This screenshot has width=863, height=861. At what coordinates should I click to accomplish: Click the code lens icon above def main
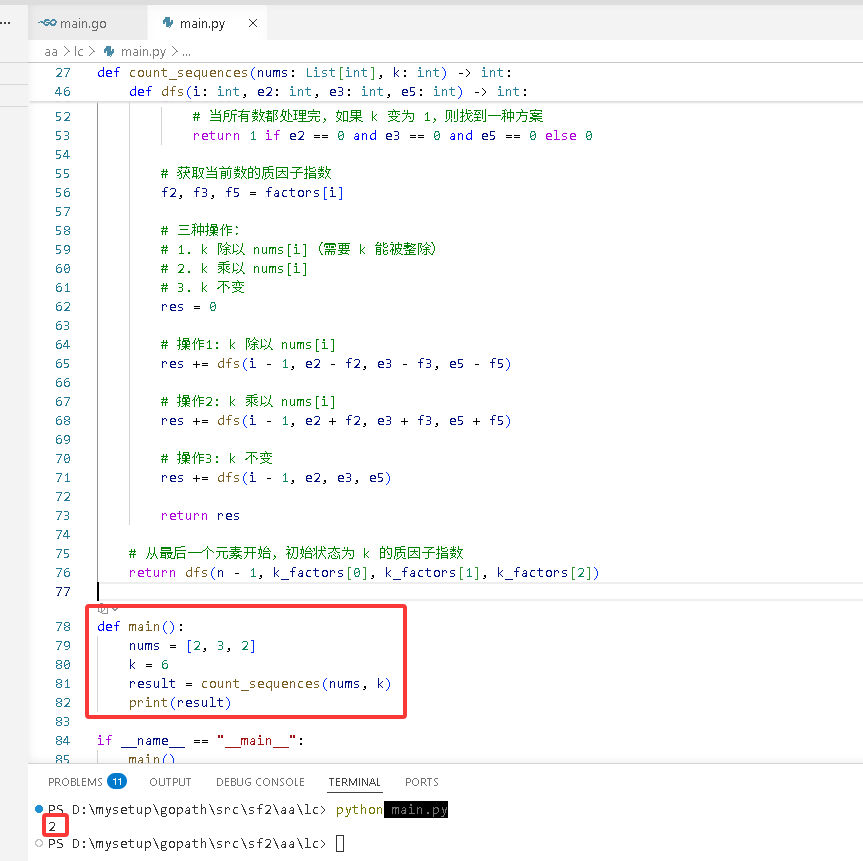[x=103, y=609]
